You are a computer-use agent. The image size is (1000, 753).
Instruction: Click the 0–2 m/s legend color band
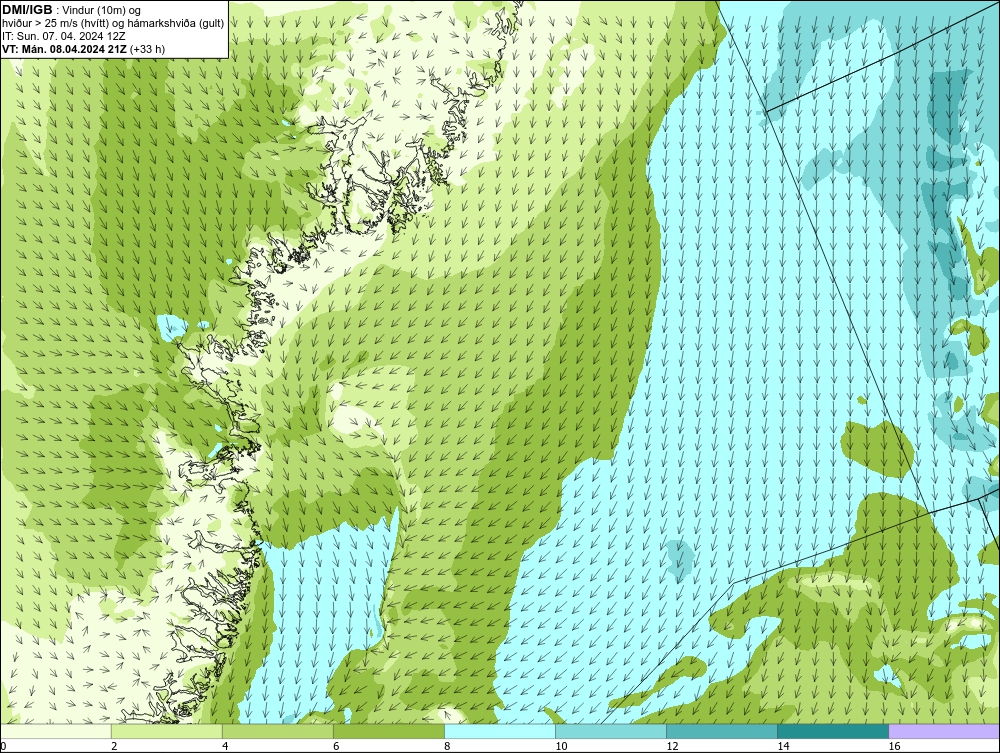56,731
